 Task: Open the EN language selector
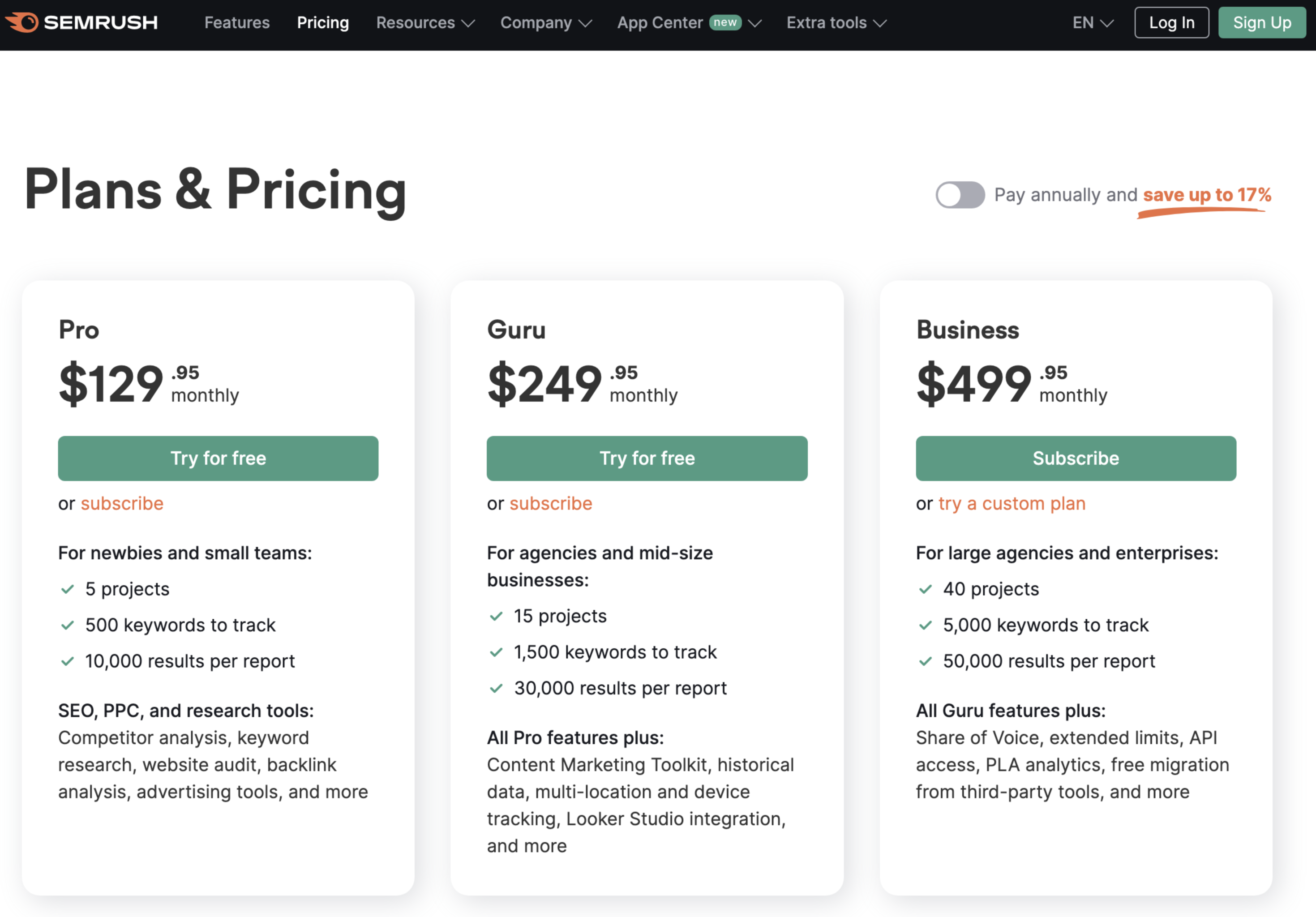(x=1093, y=22)
